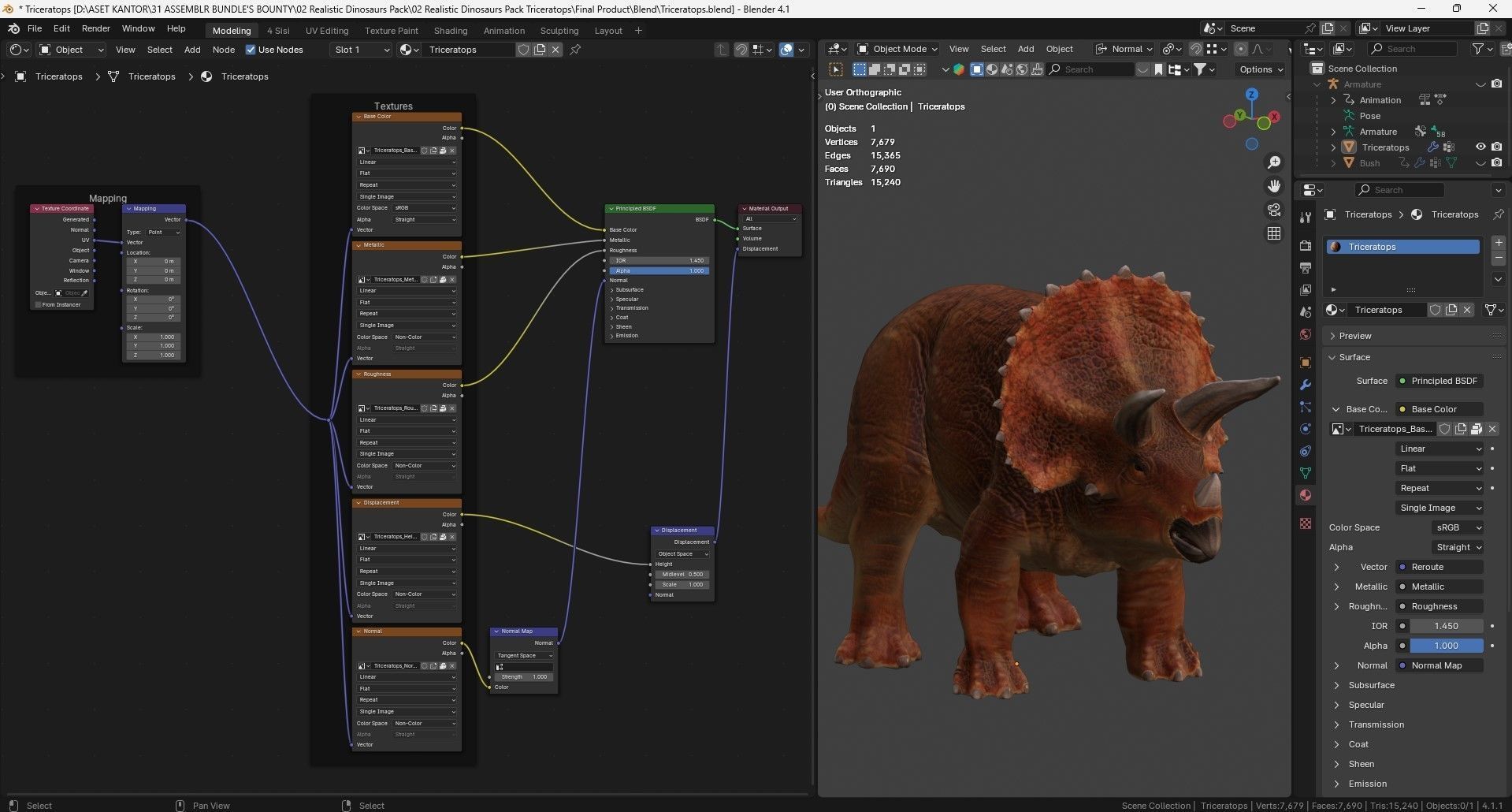The height and width of the screenshot is (812, 1512).
Task: Click the Reroute vector link button
Action: point(1440,567)
